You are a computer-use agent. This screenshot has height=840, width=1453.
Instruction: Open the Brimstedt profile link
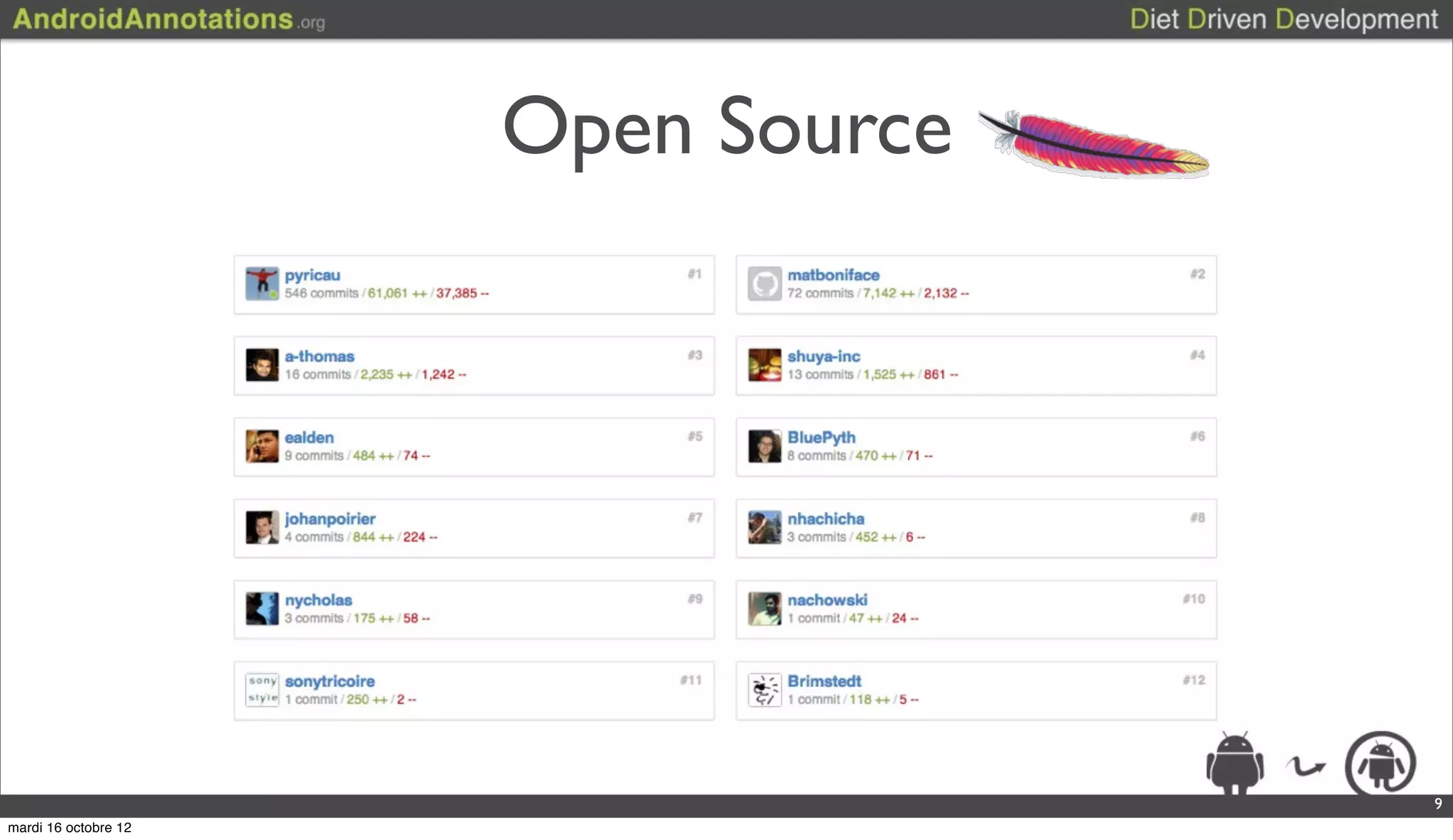coord(824,681)
